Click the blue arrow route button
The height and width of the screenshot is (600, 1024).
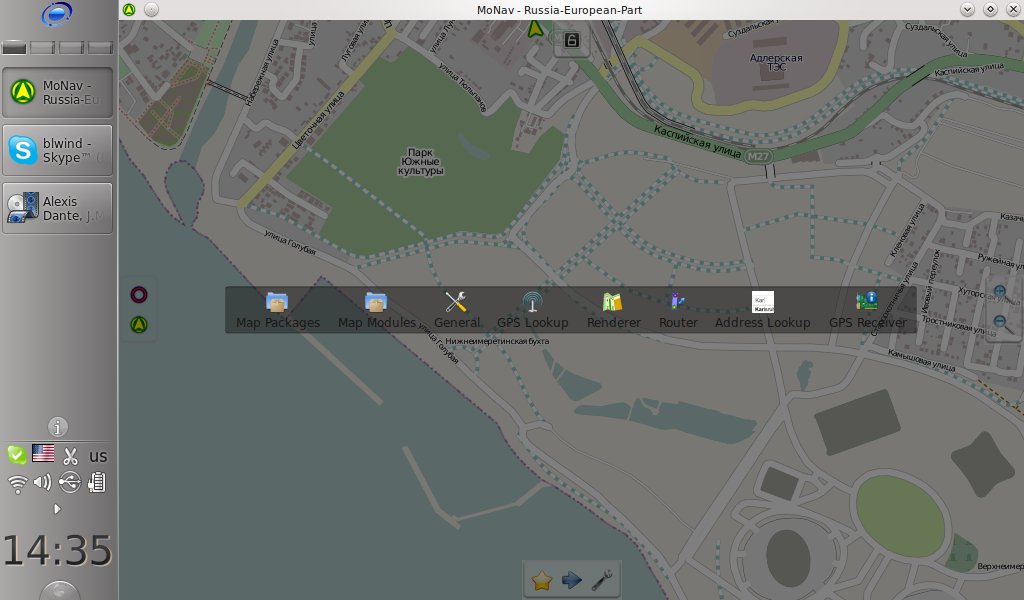pyautogui.click(x=572, y=580)
